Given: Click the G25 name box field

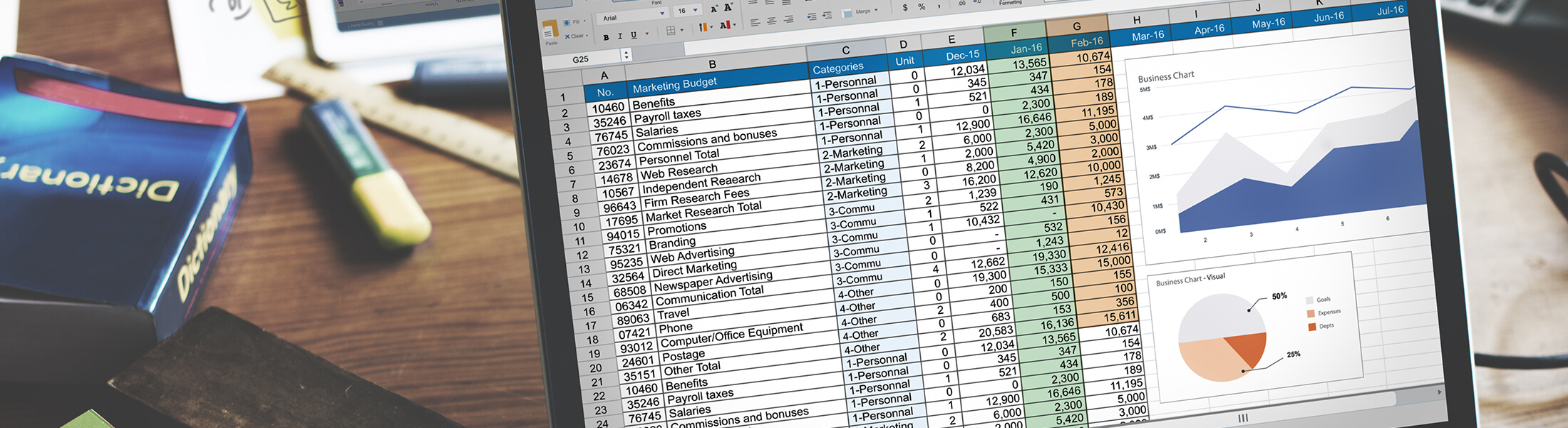Looking at the screenshot, I should (x=581, y=59).
